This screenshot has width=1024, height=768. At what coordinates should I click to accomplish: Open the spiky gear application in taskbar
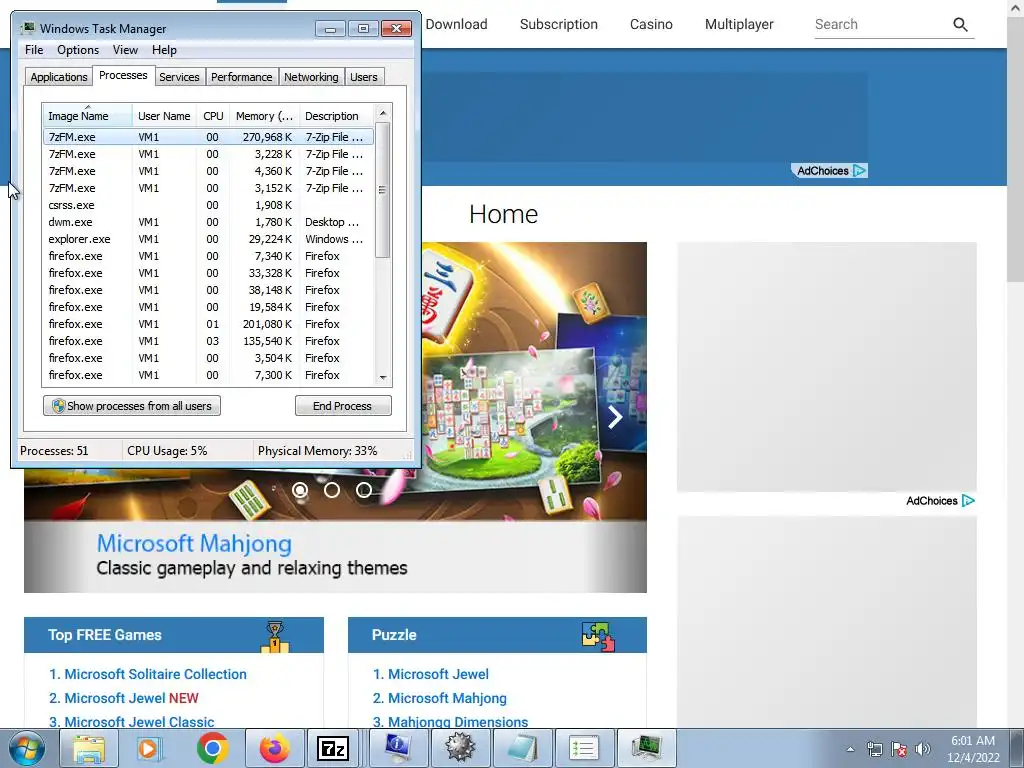[x=460, y=748]
